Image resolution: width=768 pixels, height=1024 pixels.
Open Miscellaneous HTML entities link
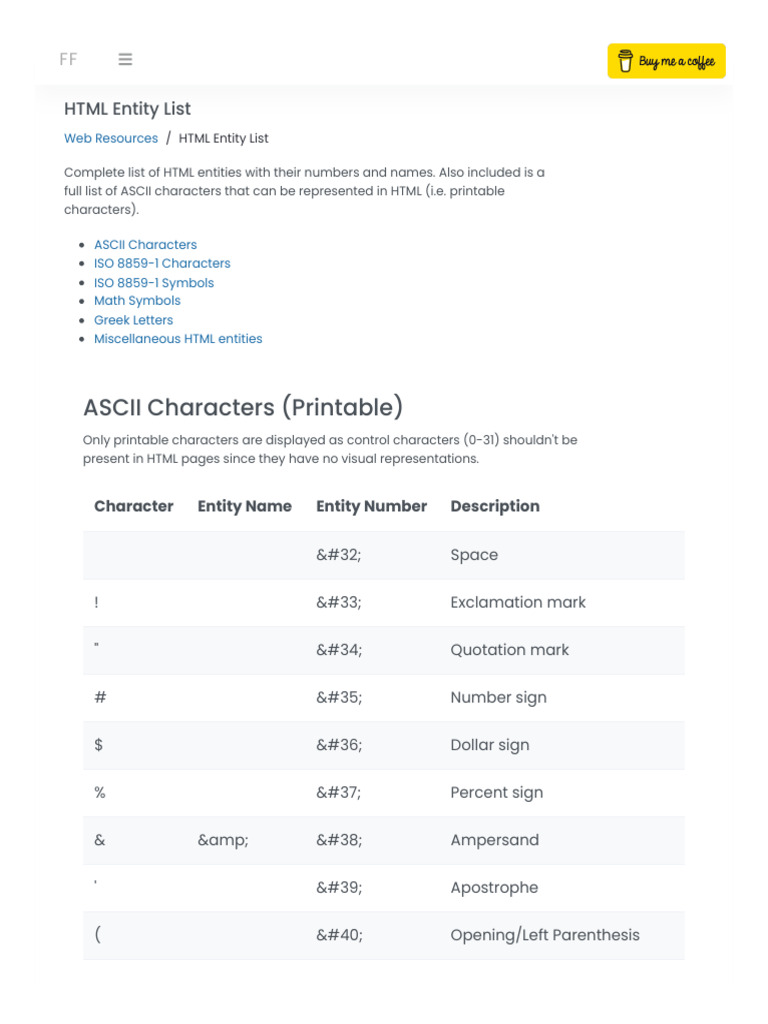pos(178,338)
